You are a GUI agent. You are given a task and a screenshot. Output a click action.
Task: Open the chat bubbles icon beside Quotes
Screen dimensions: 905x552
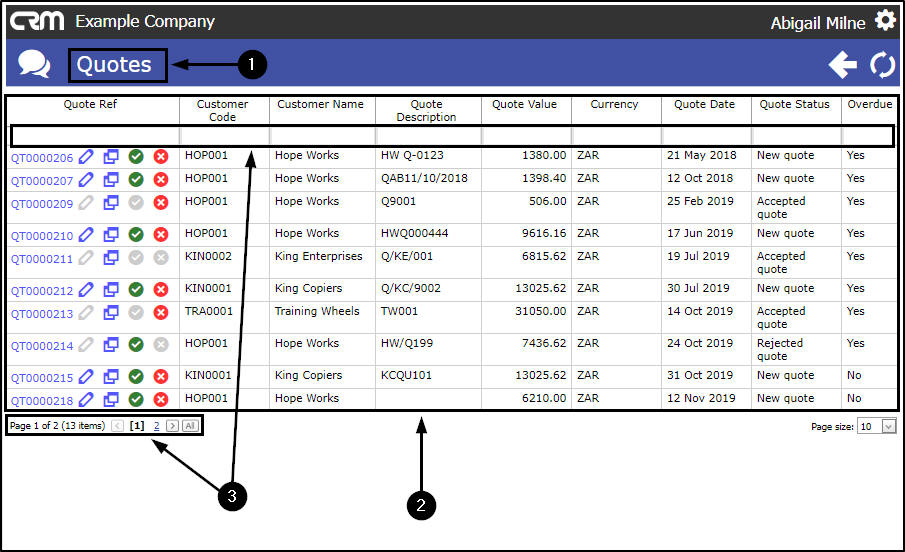34,64
